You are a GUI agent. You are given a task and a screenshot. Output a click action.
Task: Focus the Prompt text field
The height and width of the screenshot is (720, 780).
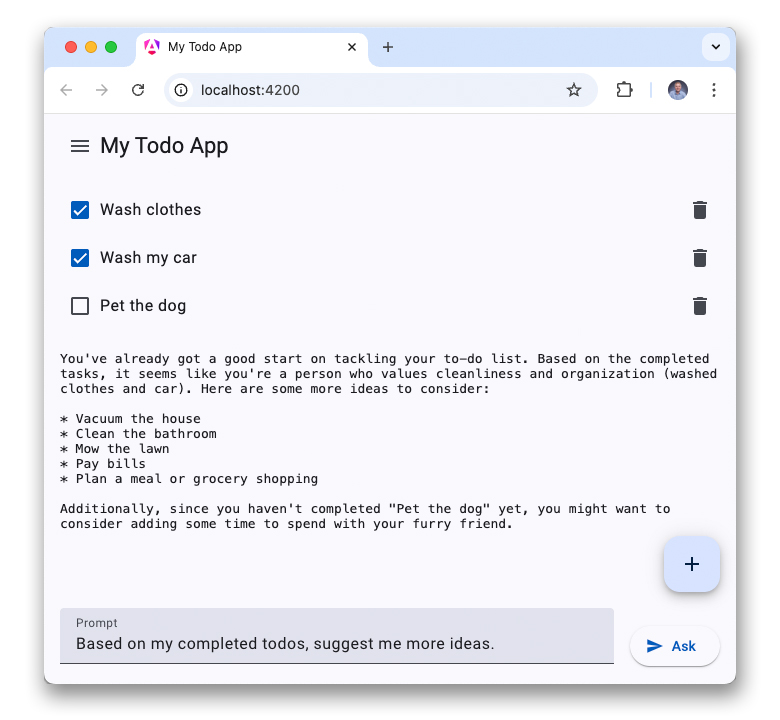tap(336, 644)
